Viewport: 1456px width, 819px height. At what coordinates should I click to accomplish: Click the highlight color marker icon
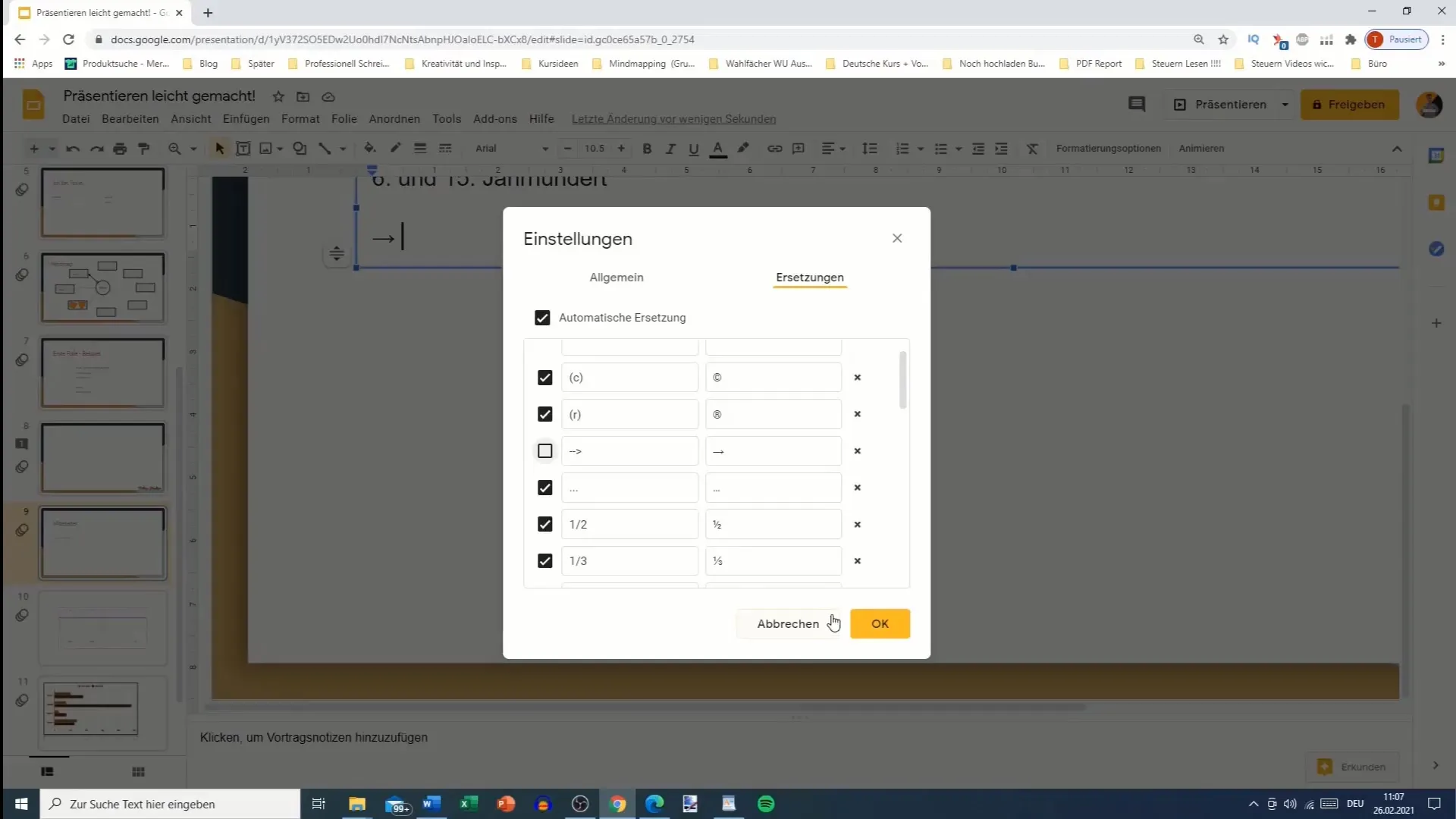click(x=743, y=148)
